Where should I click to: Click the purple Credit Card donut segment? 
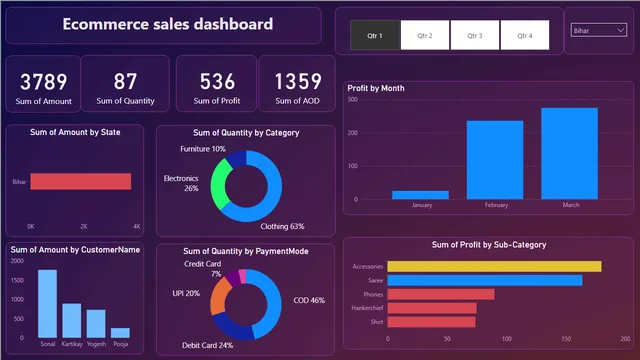click(233, 278)
